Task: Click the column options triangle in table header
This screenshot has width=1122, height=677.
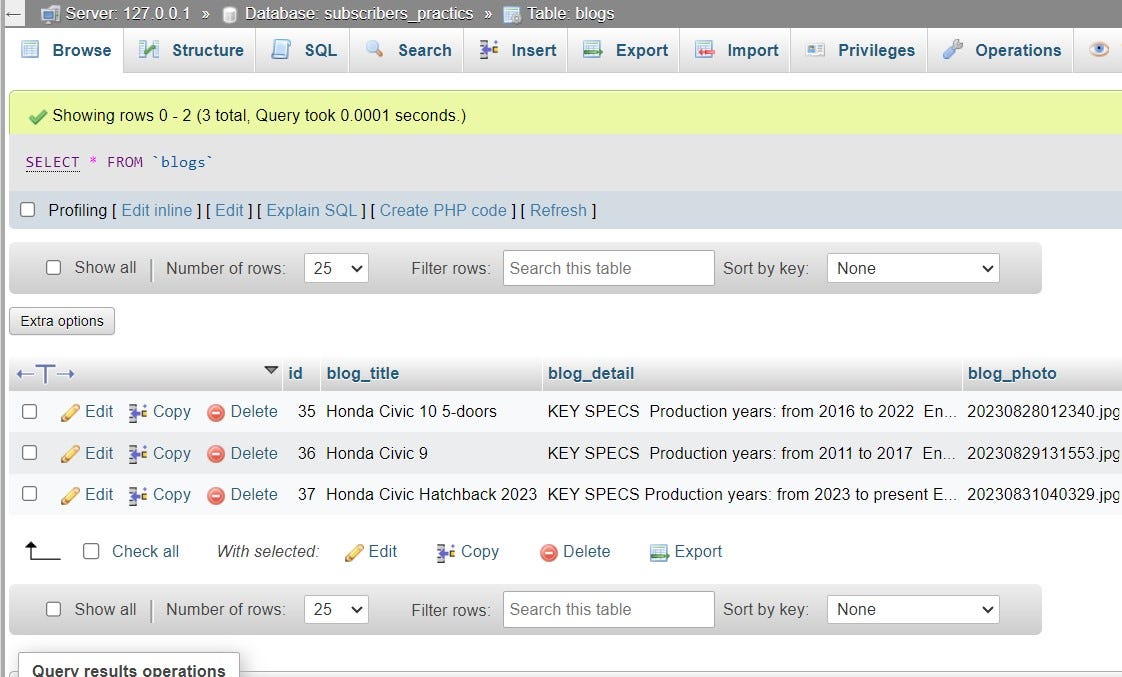Action: point(270,371)
